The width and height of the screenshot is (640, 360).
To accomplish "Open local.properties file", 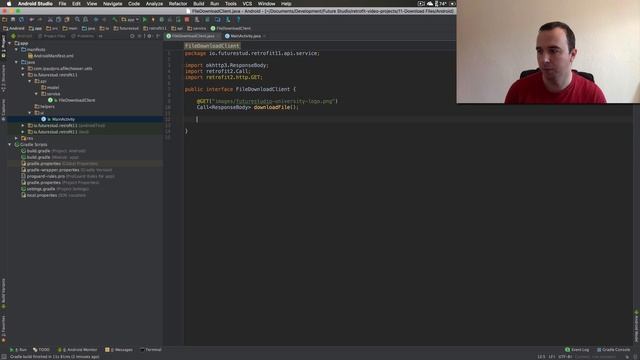I will click(54, 196).
